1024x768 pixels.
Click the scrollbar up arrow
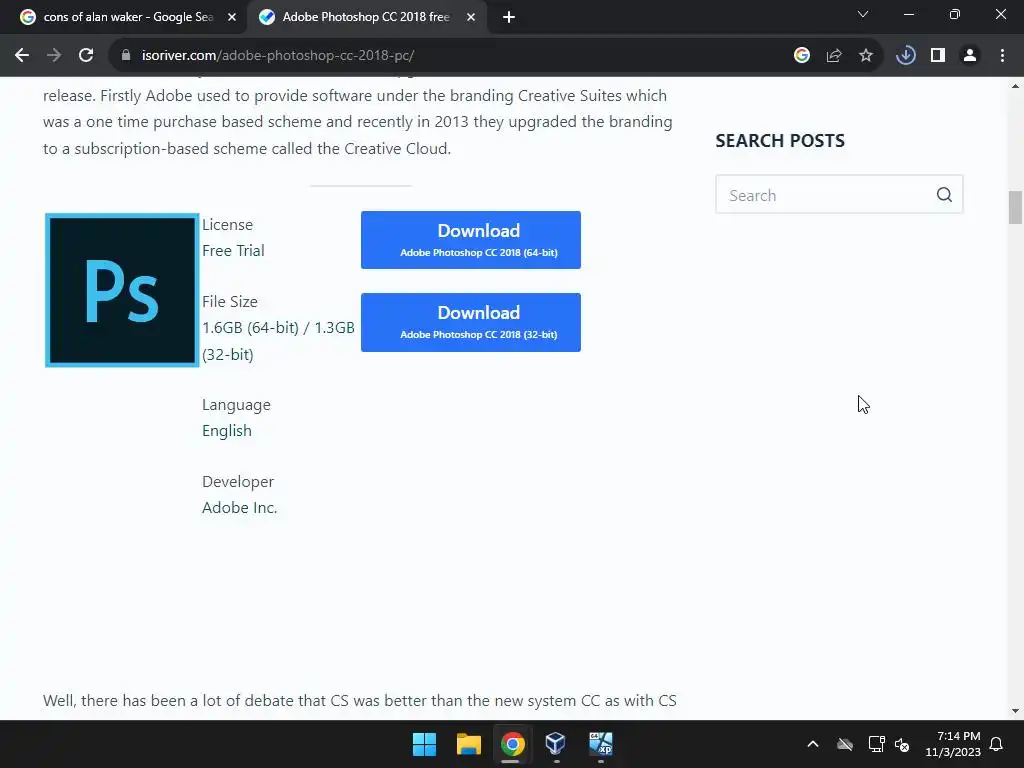pos(1015,86)
